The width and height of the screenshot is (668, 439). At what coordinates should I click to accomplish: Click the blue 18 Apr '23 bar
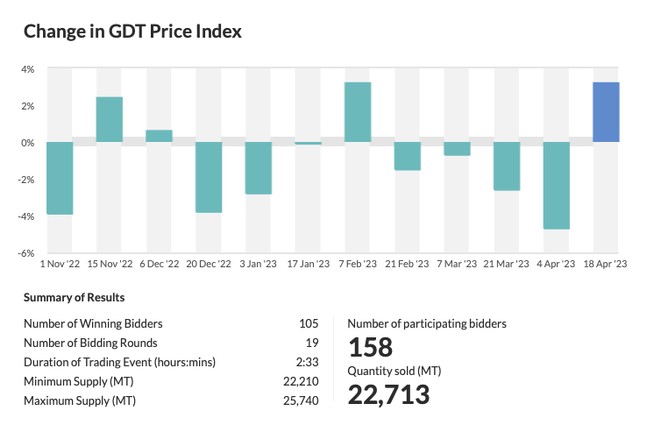[x=606, y=112]
